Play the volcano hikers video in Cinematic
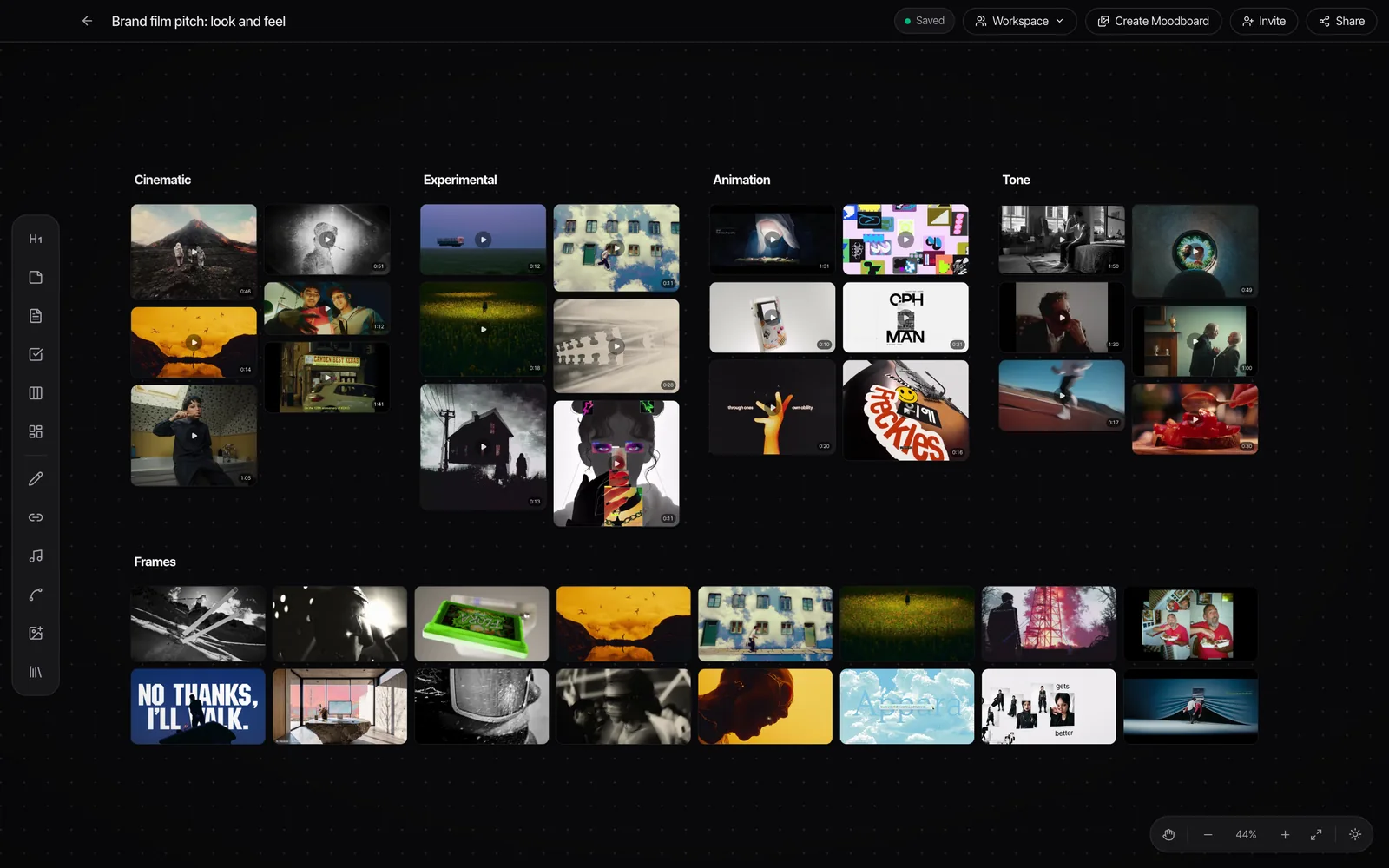Screen dimensions: 1389x868 pos(194,252)
